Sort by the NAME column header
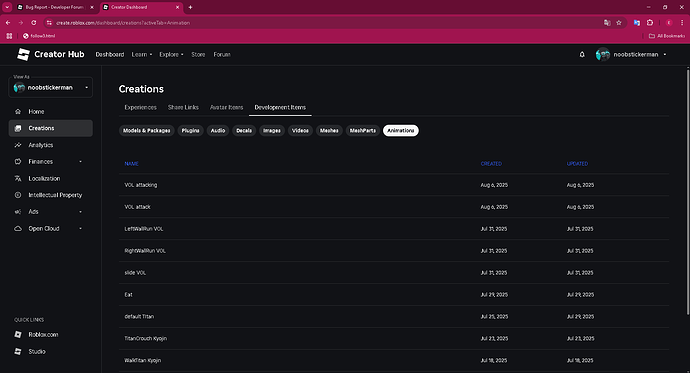The width and height of the screenshot is (690, 373). (x=131, y=164)
